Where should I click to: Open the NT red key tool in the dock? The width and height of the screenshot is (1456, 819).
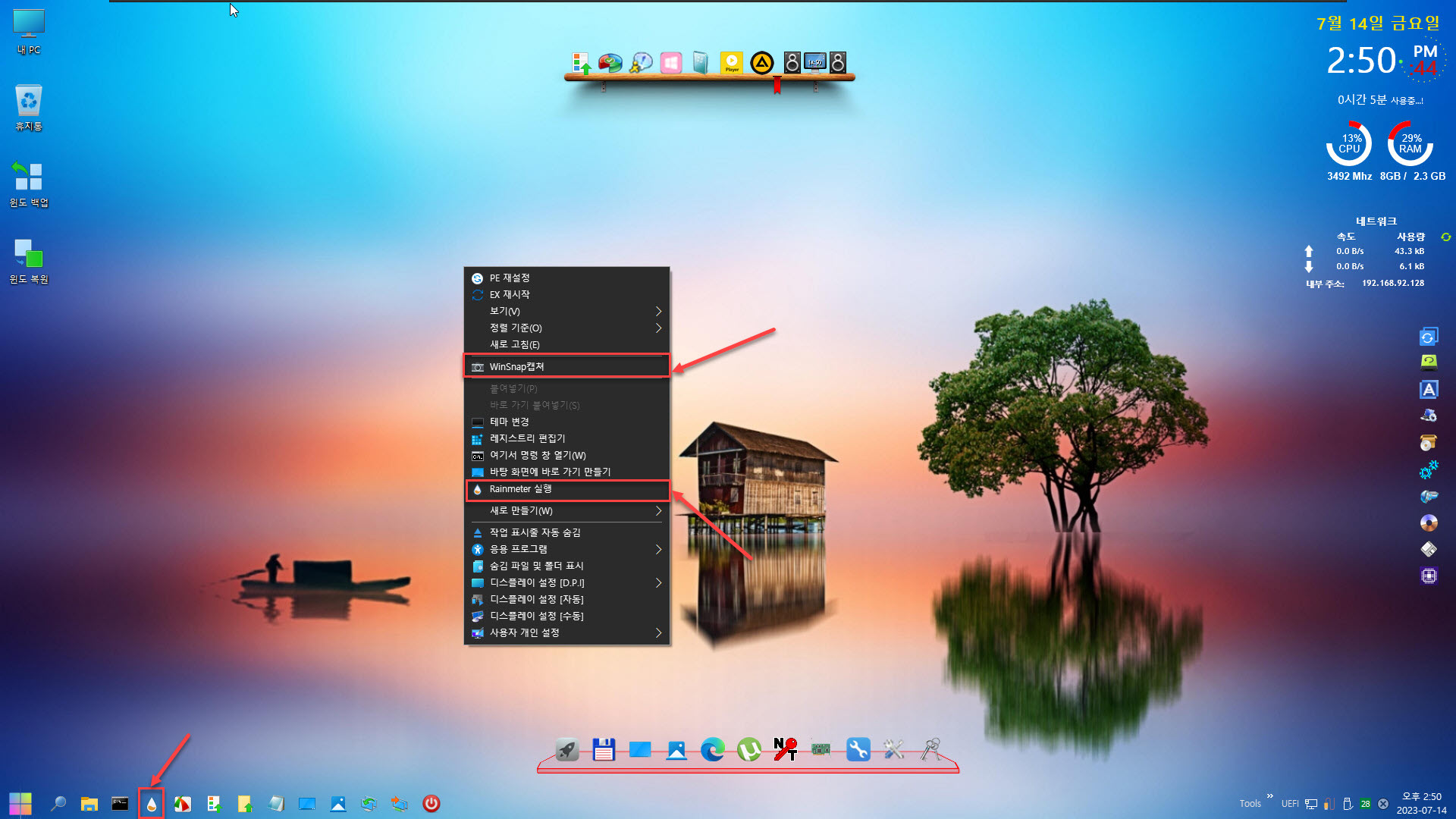(785, 750)
